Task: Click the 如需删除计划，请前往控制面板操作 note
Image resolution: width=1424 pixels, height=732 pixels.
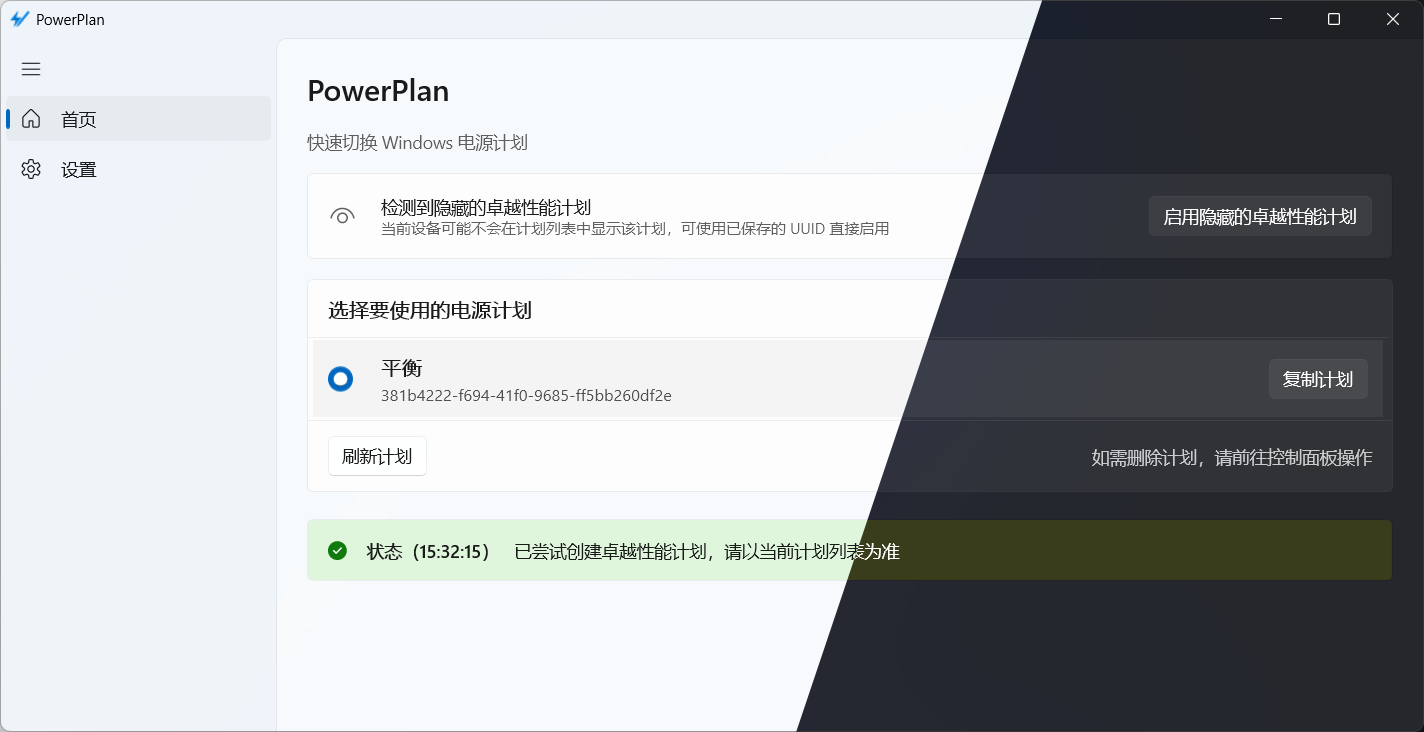Action: click(x=1232, y=457)
